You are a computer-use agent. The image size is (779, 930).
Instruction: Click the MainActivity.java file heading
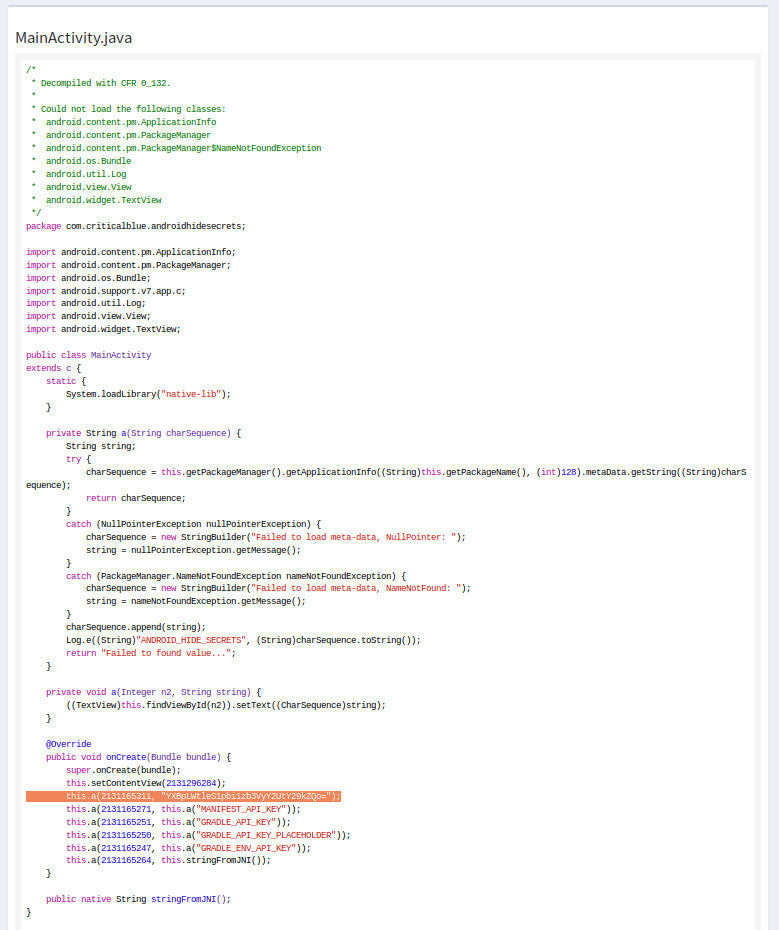[x=74, y=38]
